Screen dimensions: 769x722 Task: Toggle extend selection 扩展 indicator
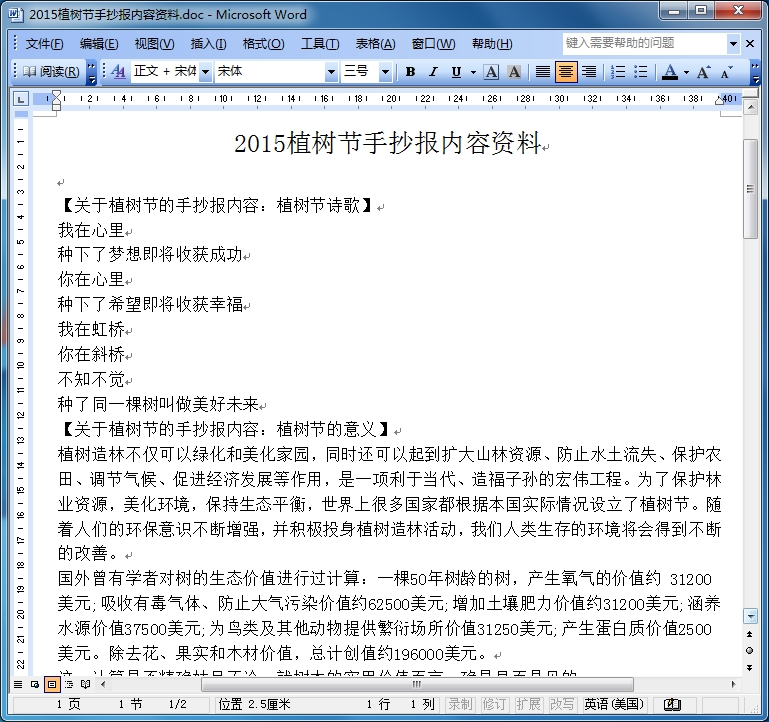528,704
